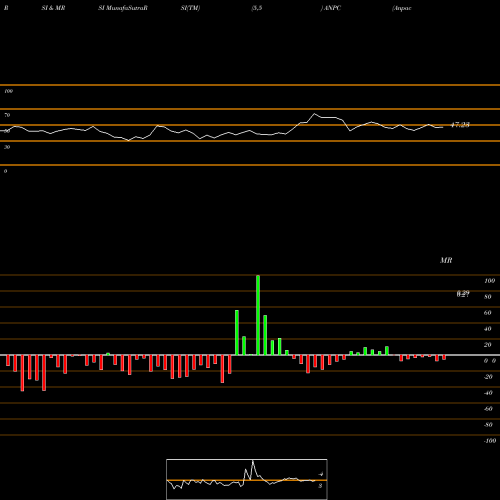Viewport: 500px width, 500px height.
Task: Click the 'SI(TM)' header label
Action: point(190,8)
